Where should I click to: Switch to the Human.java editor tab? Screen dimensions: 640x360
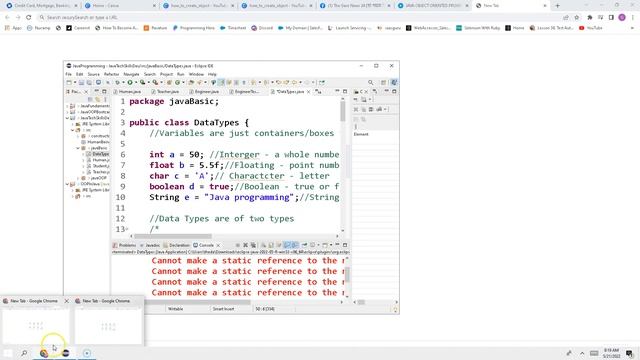[127, 92]
